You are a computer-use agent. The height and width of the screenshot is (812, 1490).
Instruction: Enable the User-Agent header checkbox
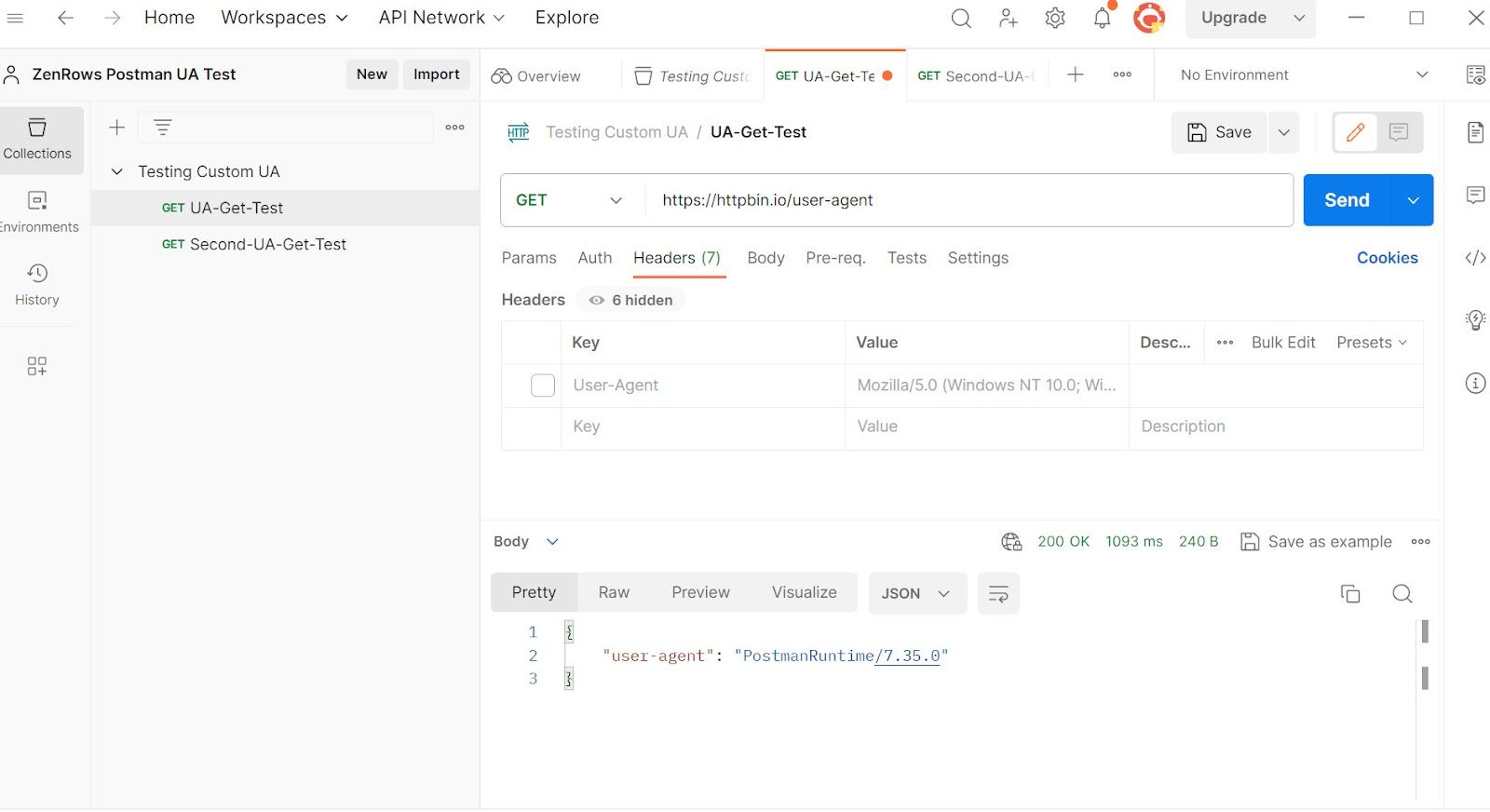coord(543,386)
